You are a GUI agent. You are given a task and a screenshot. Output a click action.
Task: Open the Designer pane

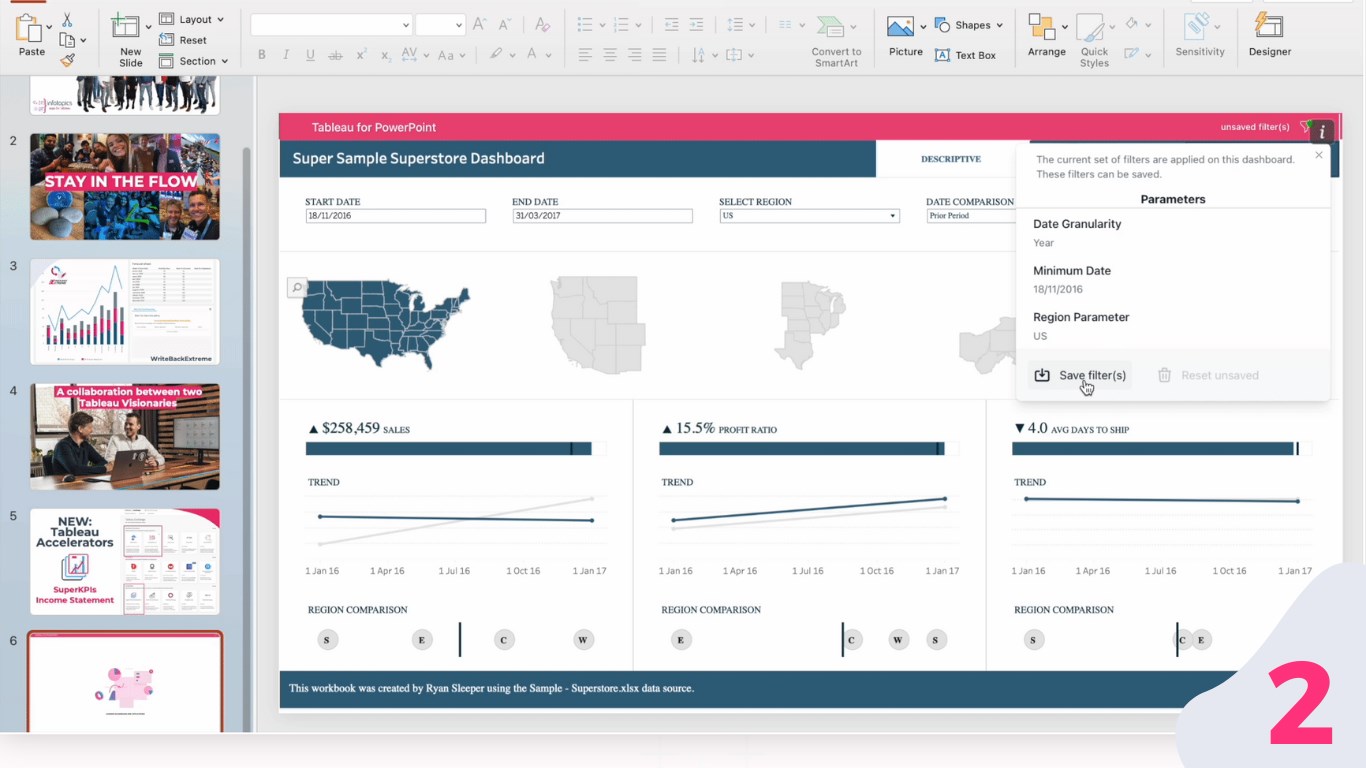coord(1270,36)
